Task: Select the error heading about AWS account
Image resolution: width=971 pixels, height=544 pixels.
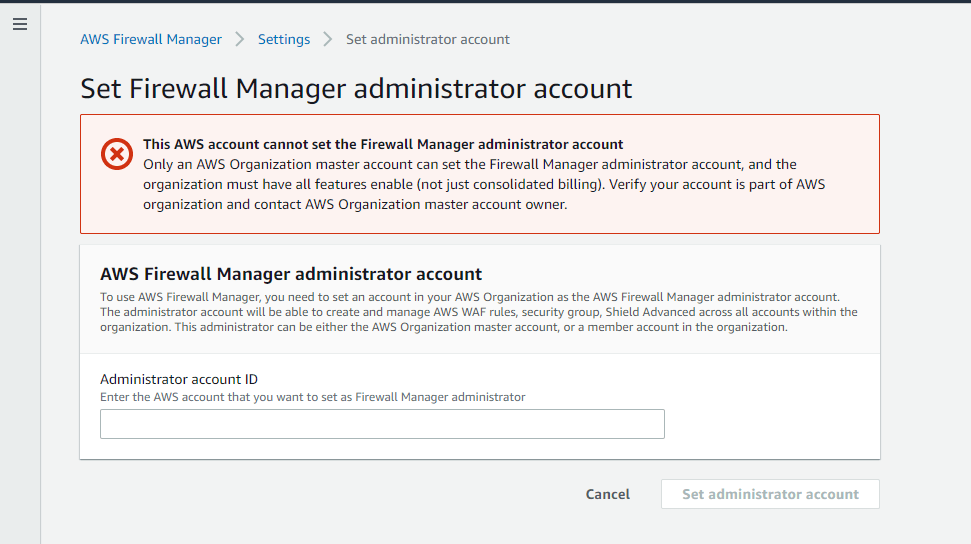Action: 383,144
